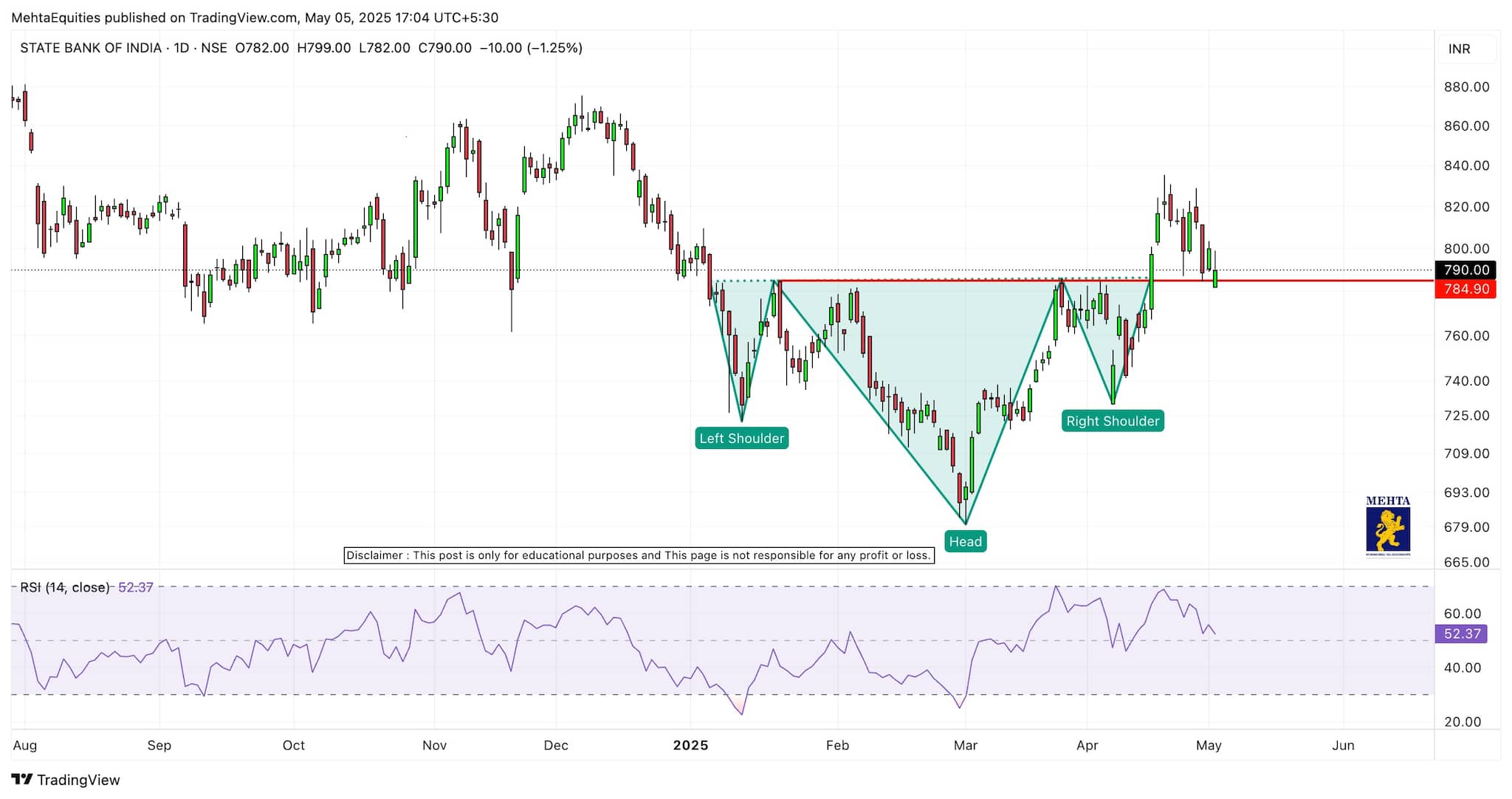1512x799 pixels.
Task: Click the 880.00 price scale label
Action: [x=1466, y=87]
